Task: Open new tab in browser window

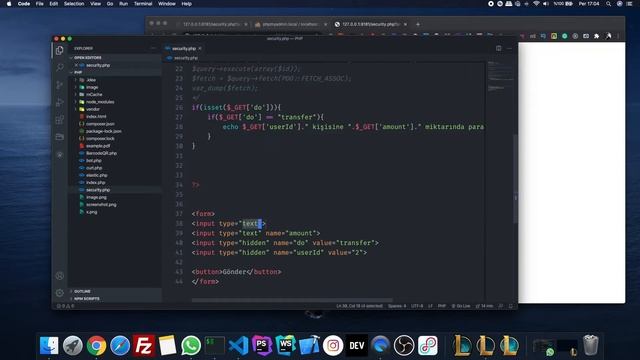Action: tap(418, 24)
